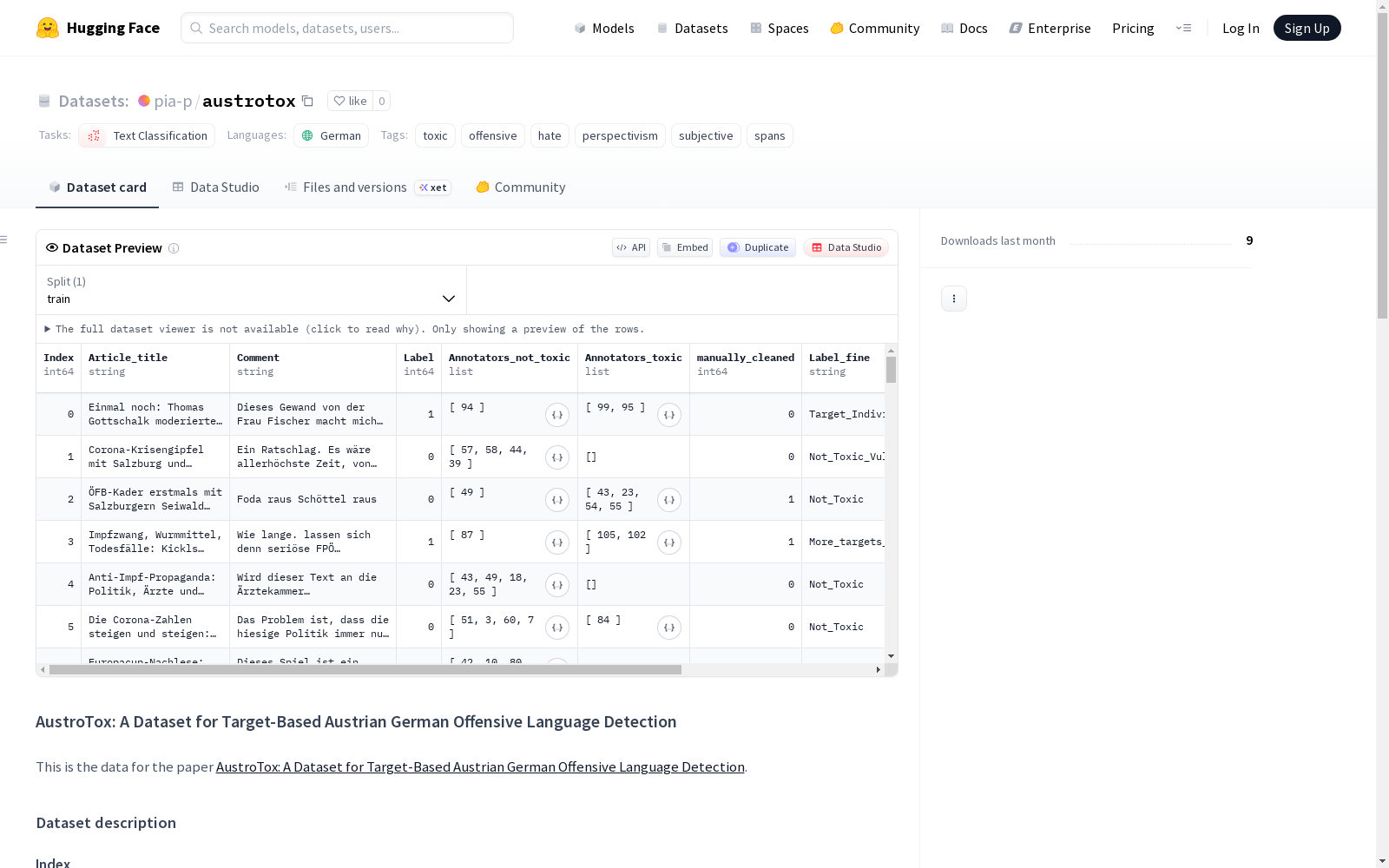Open the more navigation menu icon
Image resolution: width=1389 pixels, height=868 pixels.
[1183, 28]
